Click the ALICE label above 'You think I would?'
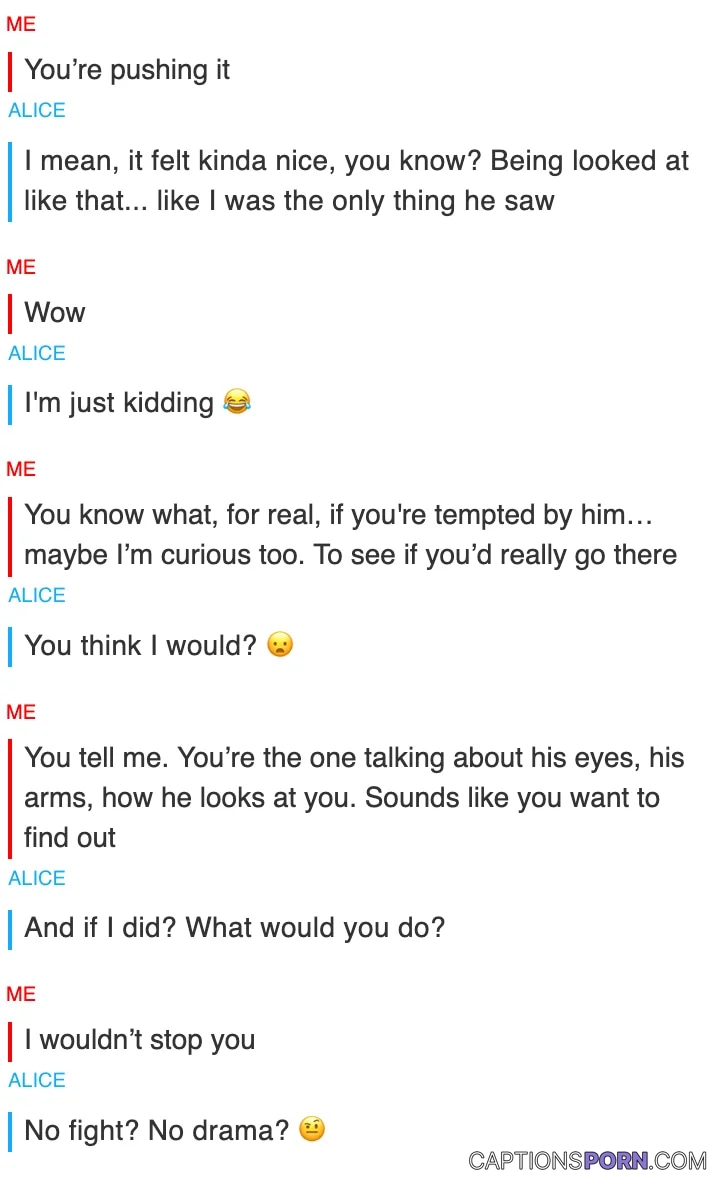This screenshot has height=1180, width=718. click(37, 595)
